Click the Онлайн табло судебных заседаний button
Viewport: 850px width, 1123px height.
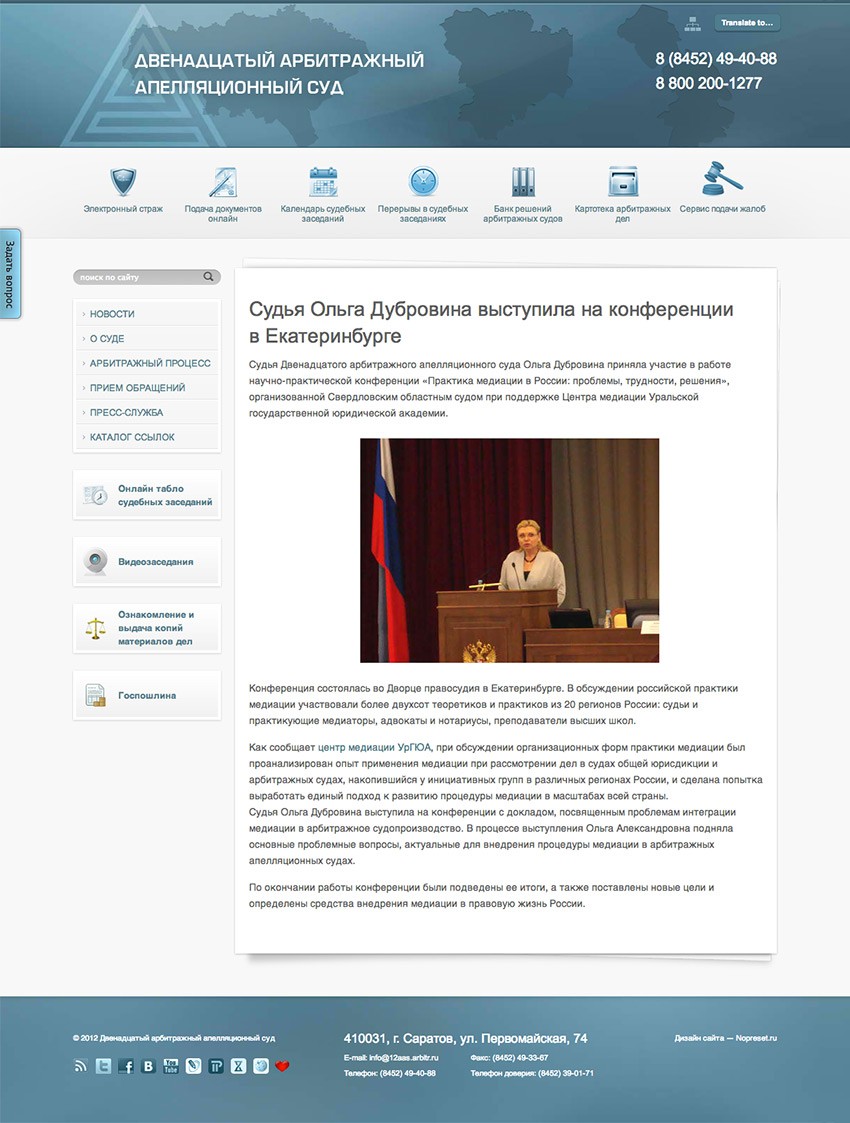click(147, 493)
